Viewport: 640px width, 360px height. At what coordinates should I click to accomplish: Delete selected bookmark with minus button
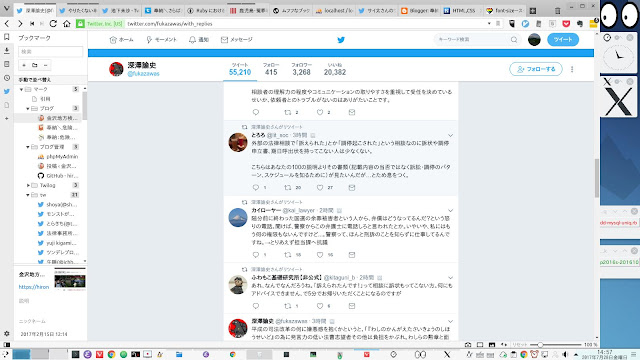[x=46, y=65]
